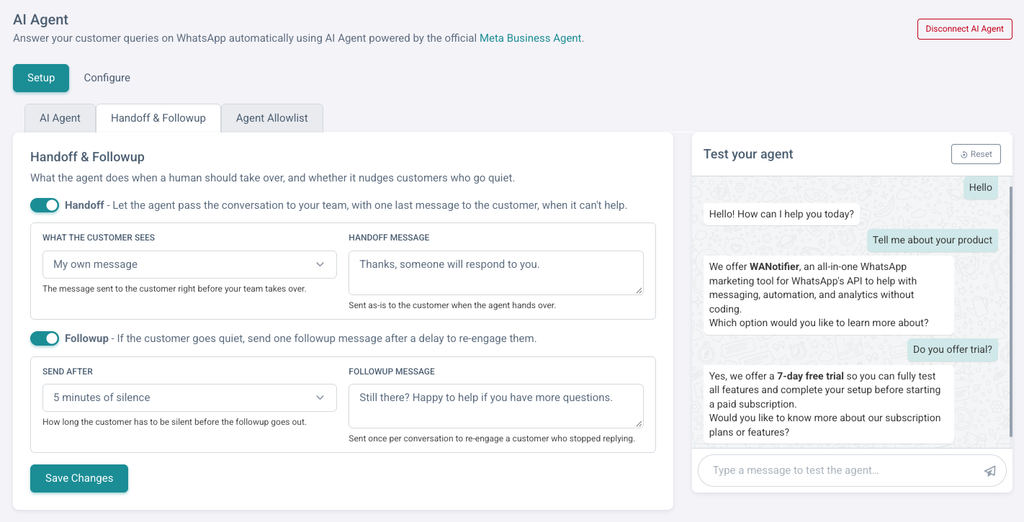Click the 'message sent to the customer right before' hint
1024x522 pixels.
(x=174, y=289)
